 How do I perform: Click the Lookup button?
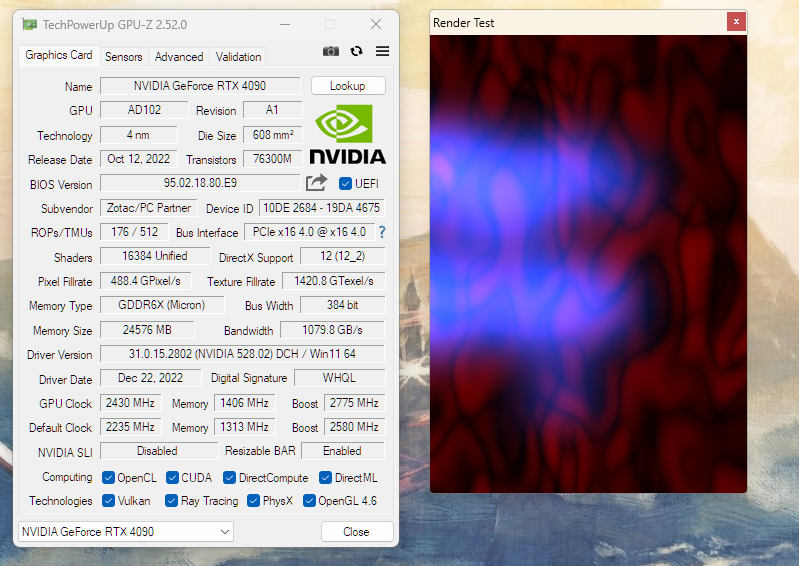(x=348, y=86)
